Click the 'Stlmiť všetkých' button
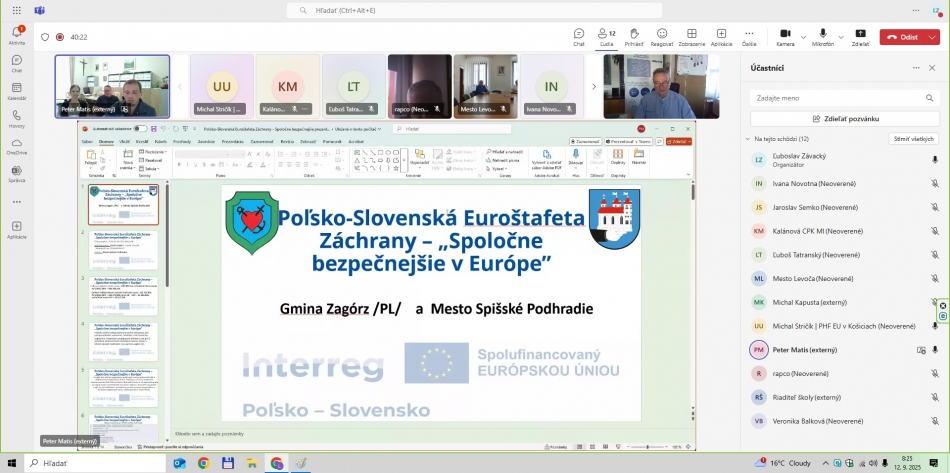This screenshot has width=950, height=473. point(913,139)
